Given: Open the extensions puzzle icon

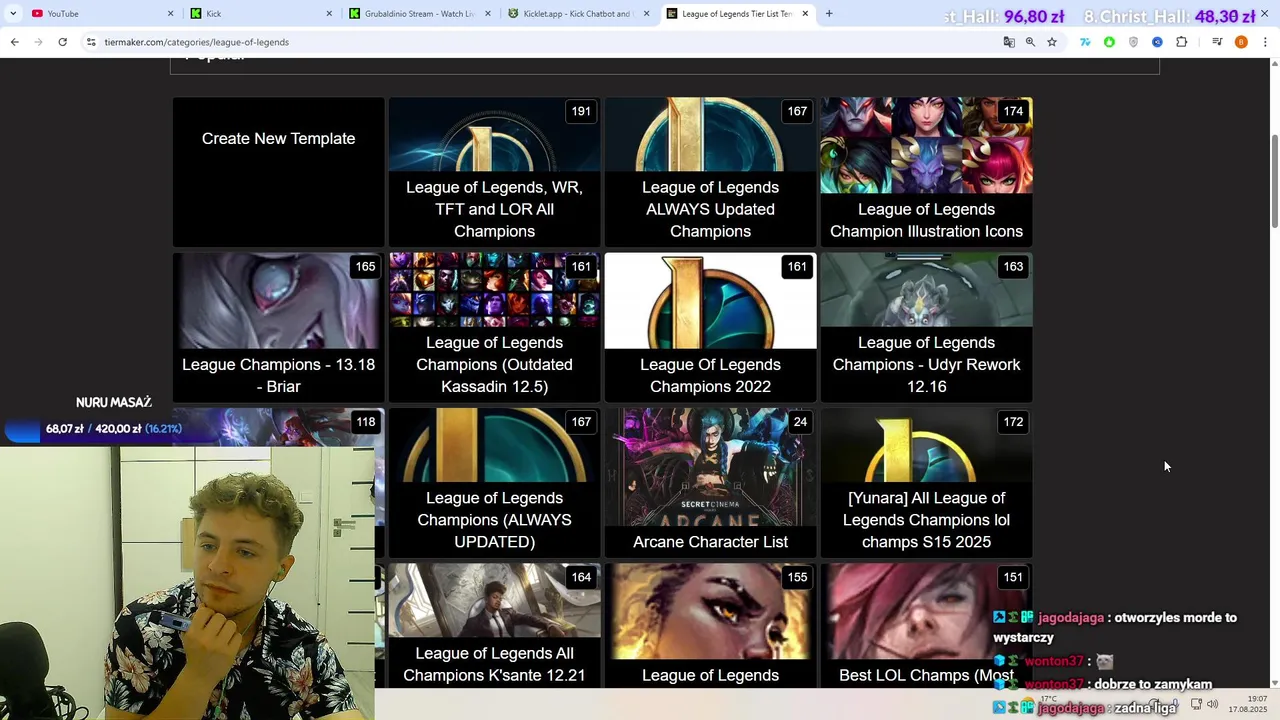Looking at the screenshot, I should click(x=1181, y=42).
